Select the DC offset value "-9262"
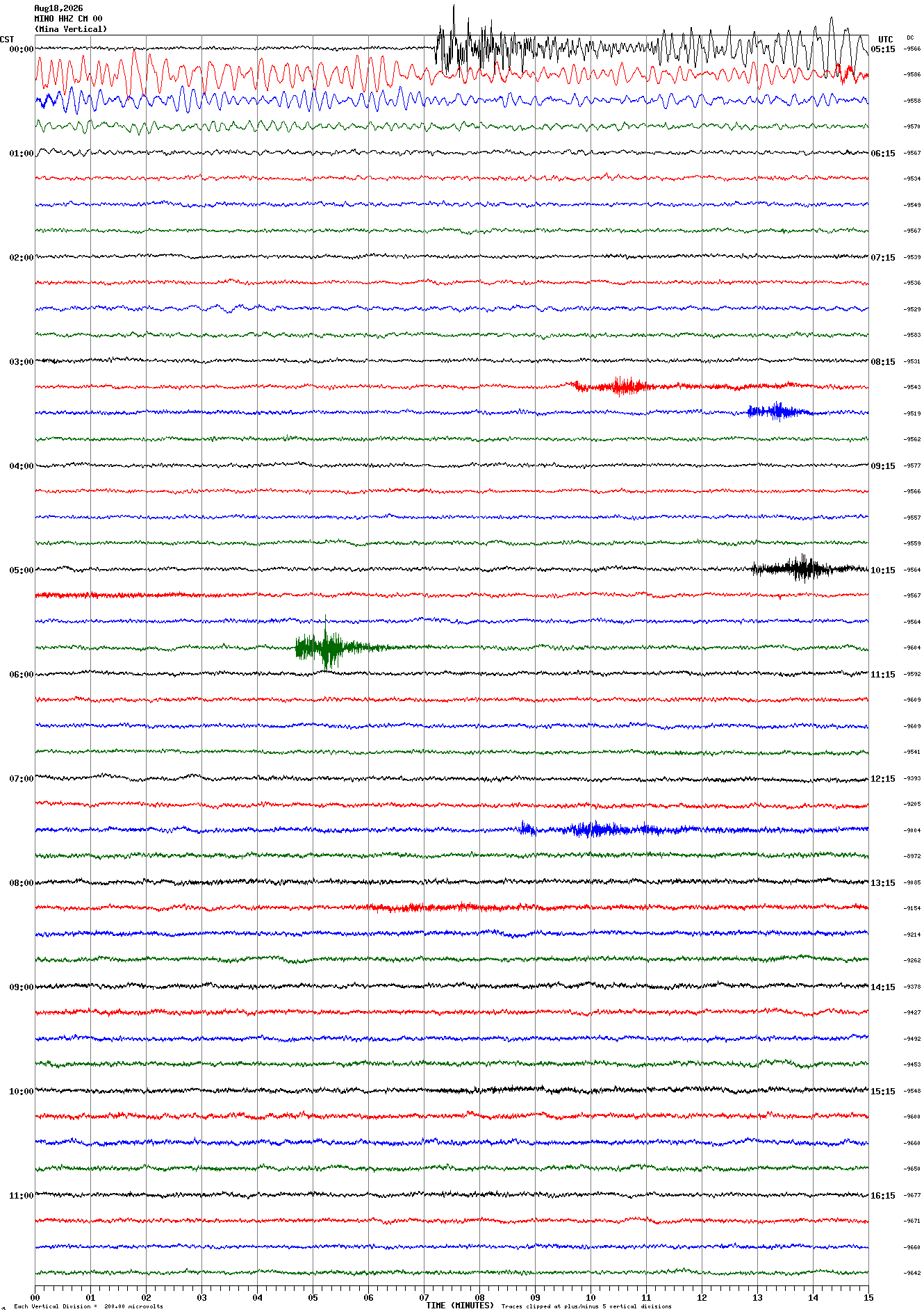This screenshot has width=924, height=1316. click(912, 961)
